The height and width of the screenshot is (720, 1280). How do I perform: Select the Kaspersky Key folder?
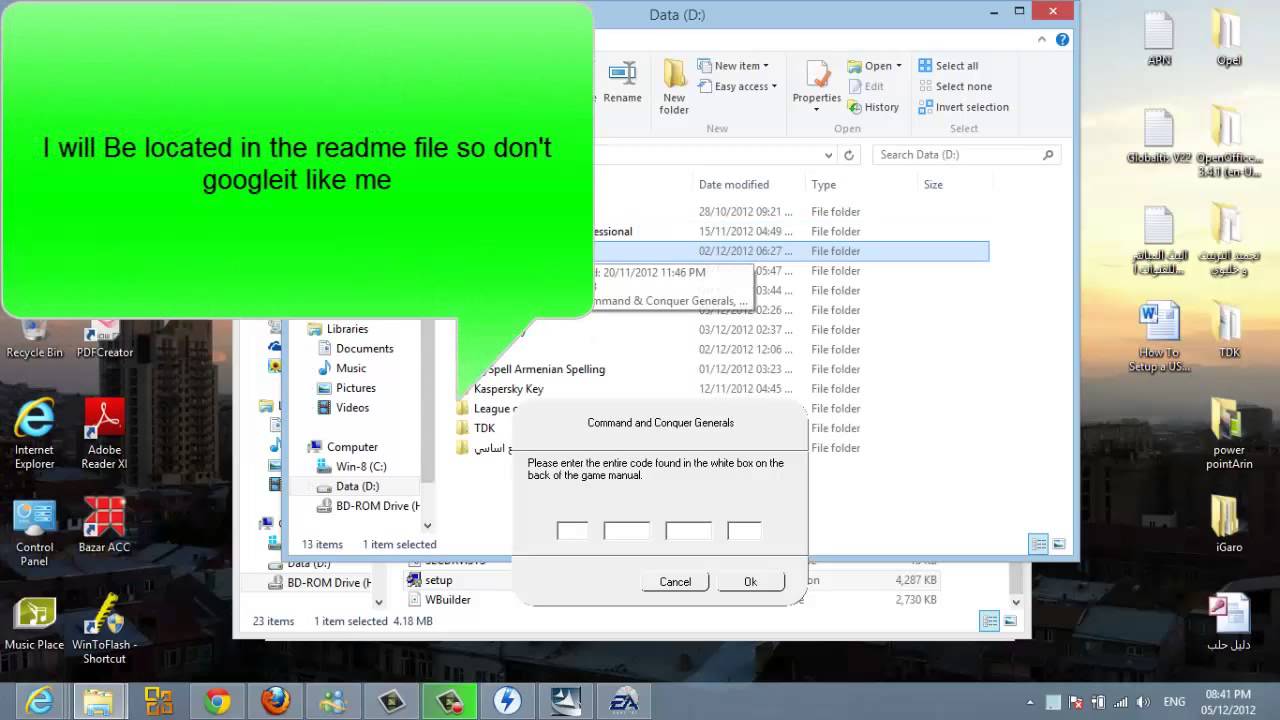(509, 389)
